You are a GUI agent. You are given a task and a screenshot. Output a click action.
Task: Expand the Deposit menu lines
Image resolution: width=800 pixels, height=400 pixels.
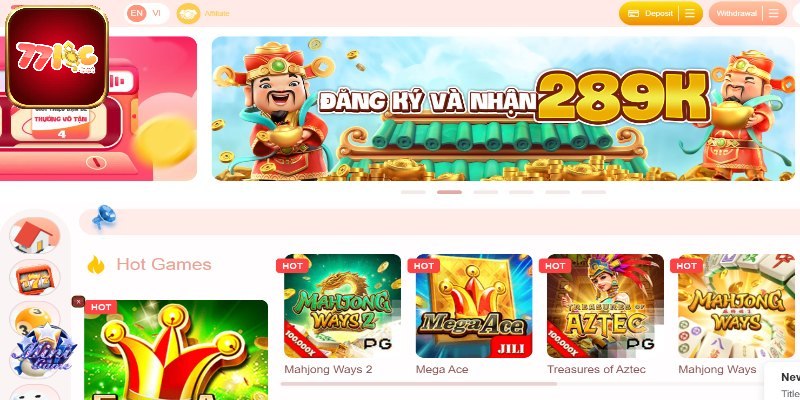pos(690,14)
